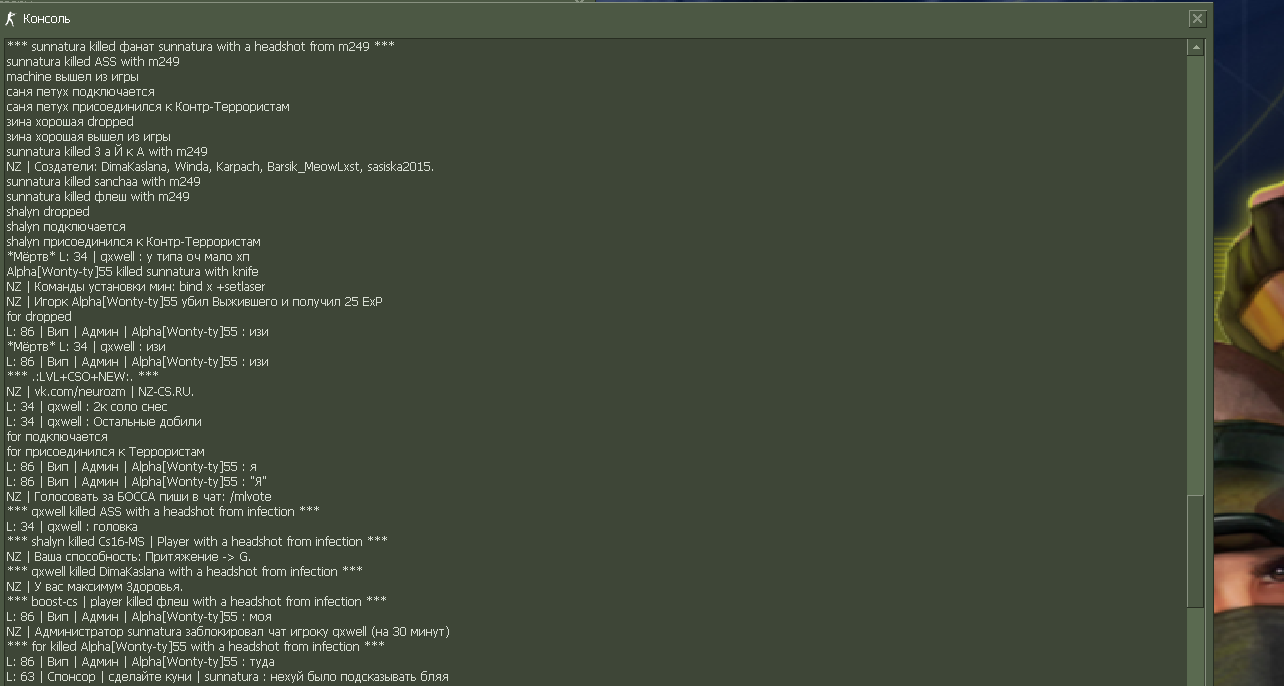Click the scrollbar up arrow button
The image size is (1284, 686).
coord(1195,47)
